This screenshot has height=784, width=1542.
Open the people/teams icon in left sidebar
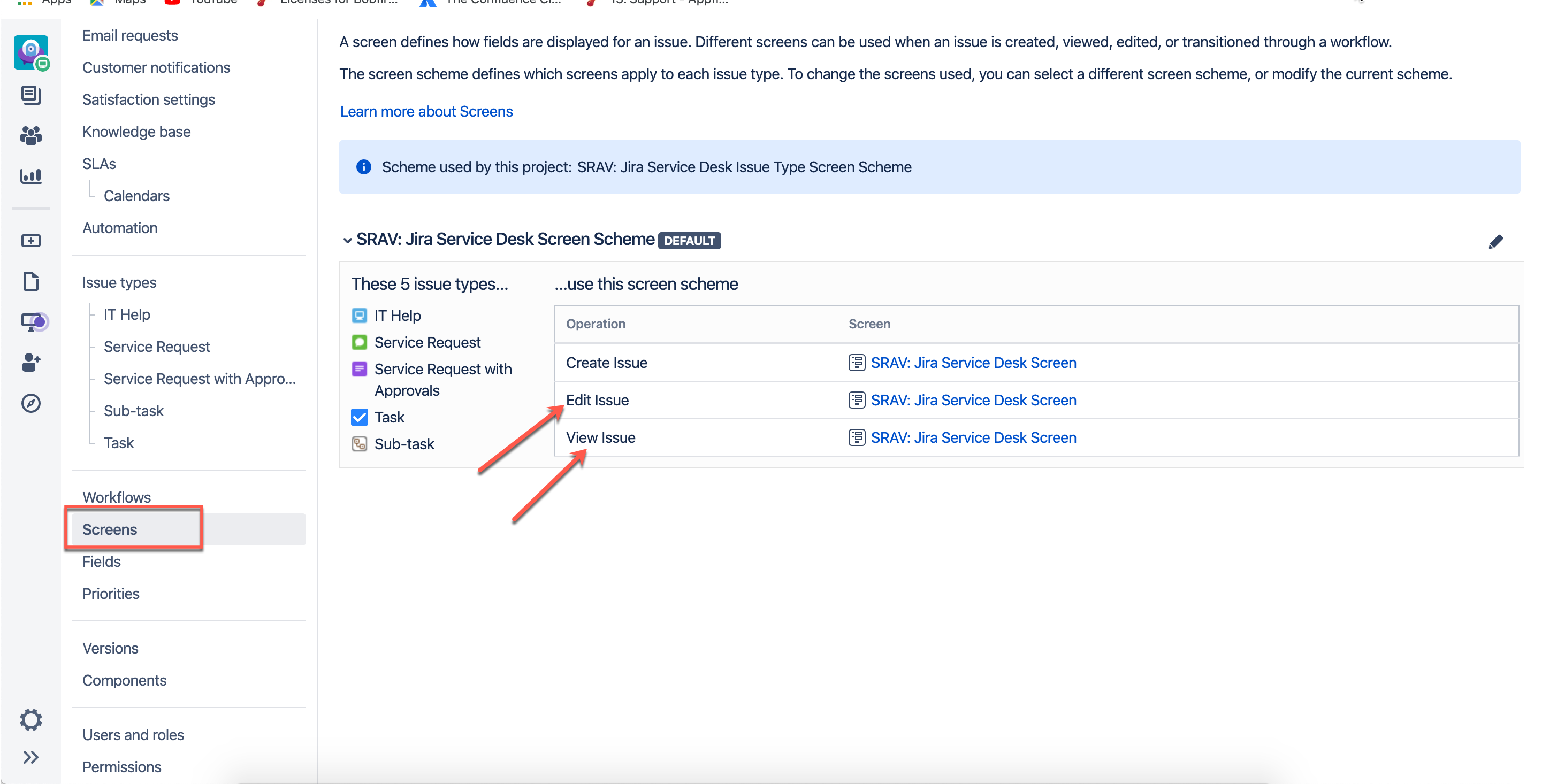(31, 136)
